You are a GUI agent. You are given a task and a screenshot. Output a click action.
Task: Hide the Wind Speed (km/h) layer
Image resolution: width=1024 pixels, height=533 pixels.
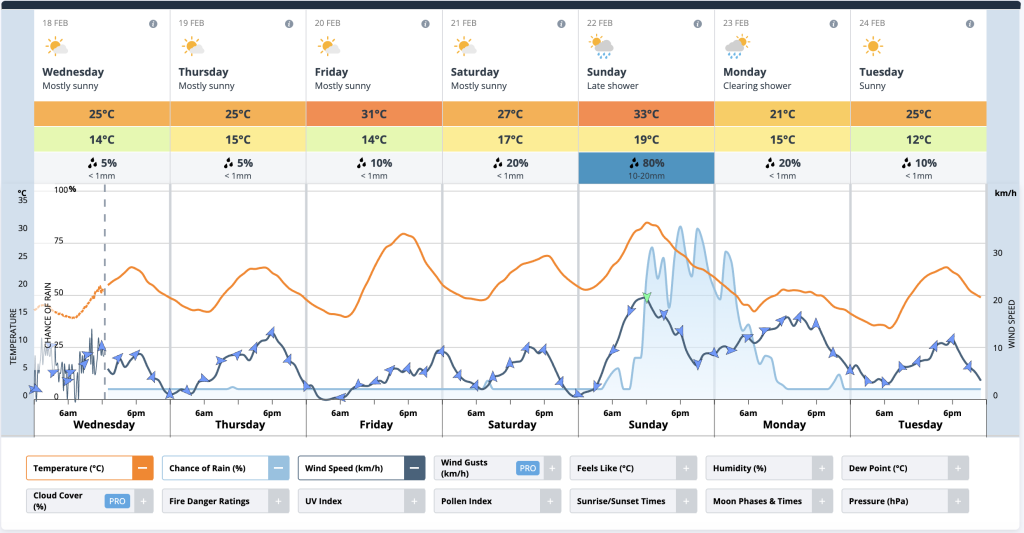414,468
